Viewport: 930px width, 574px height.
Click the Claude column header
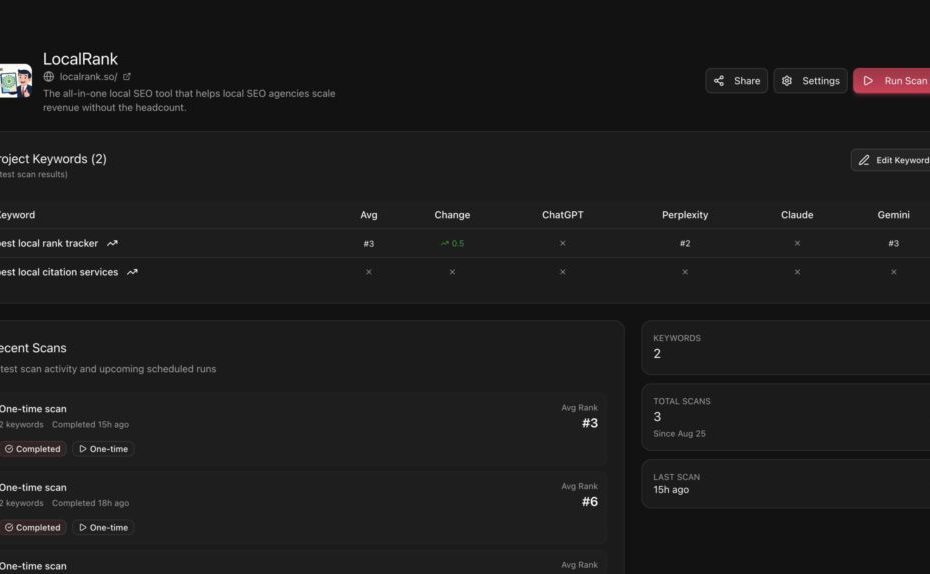coord(797,215)
